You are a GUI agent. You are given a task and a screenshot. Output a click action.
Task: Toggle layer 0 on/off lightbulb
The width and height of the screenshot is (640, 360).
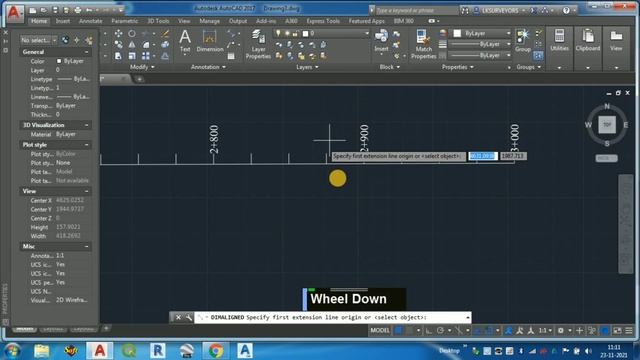(x=278, y=33)
